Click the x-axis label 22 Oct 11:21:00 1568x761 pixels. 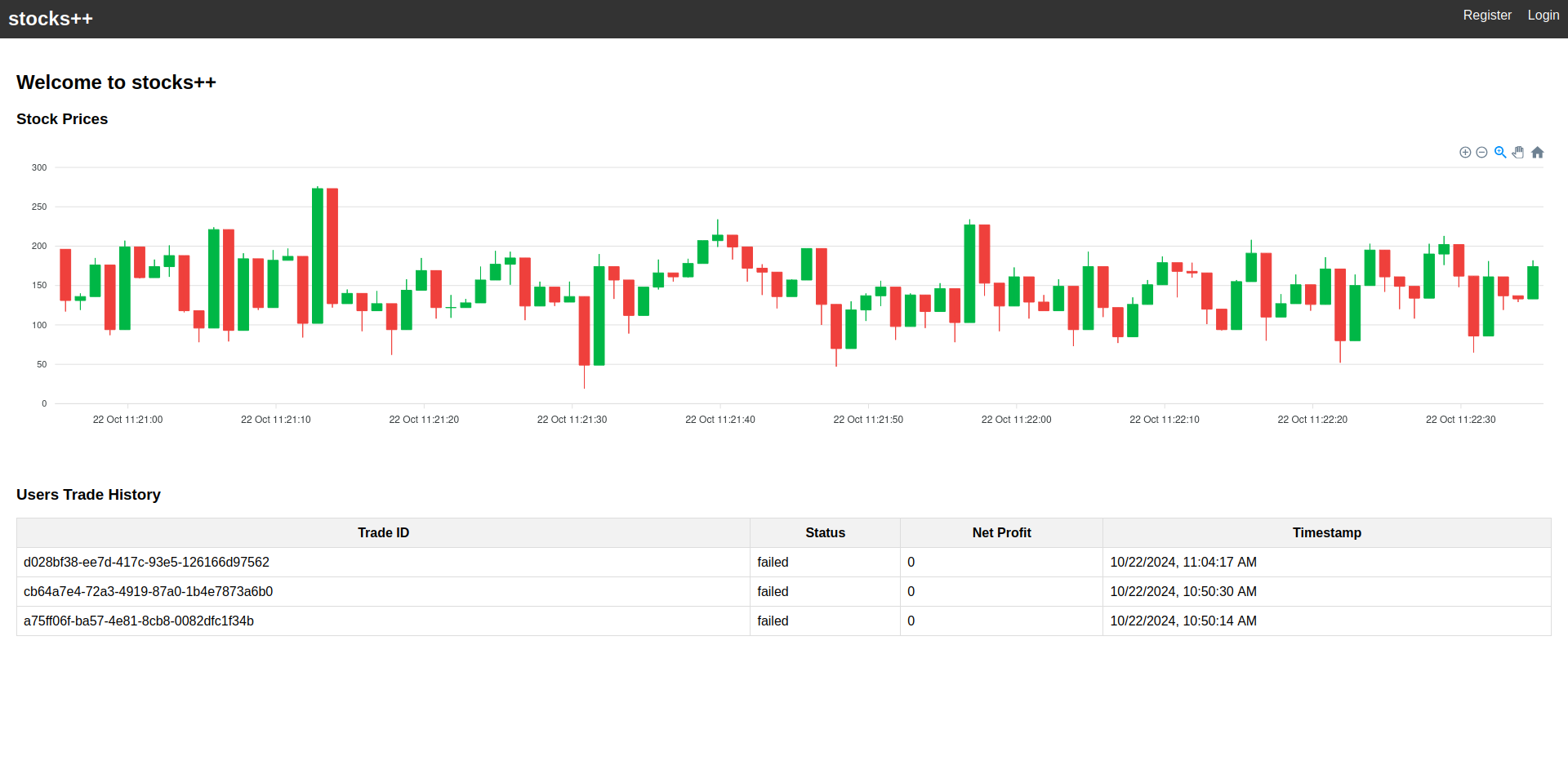[127, 420]
